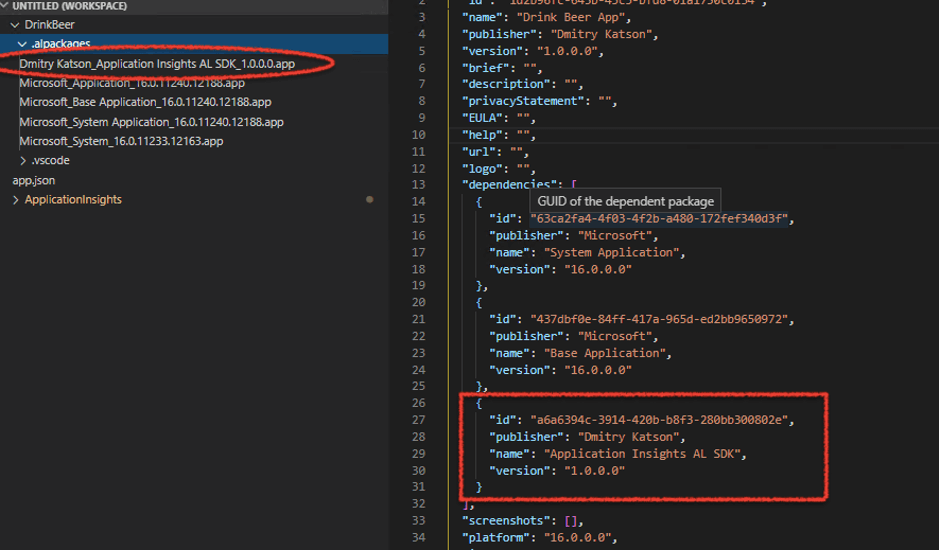The width and height of the screenshot is (939, 550).
Task: Select Microsoft_System Application_16.0.11240.12188.app
Action: [152, 122]
